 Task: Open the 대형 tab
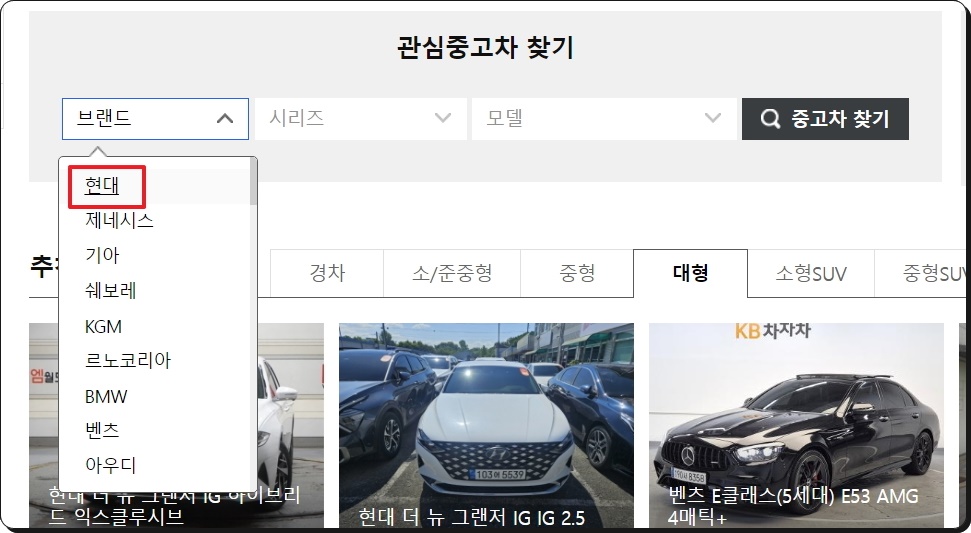click(x=690, y=273)
